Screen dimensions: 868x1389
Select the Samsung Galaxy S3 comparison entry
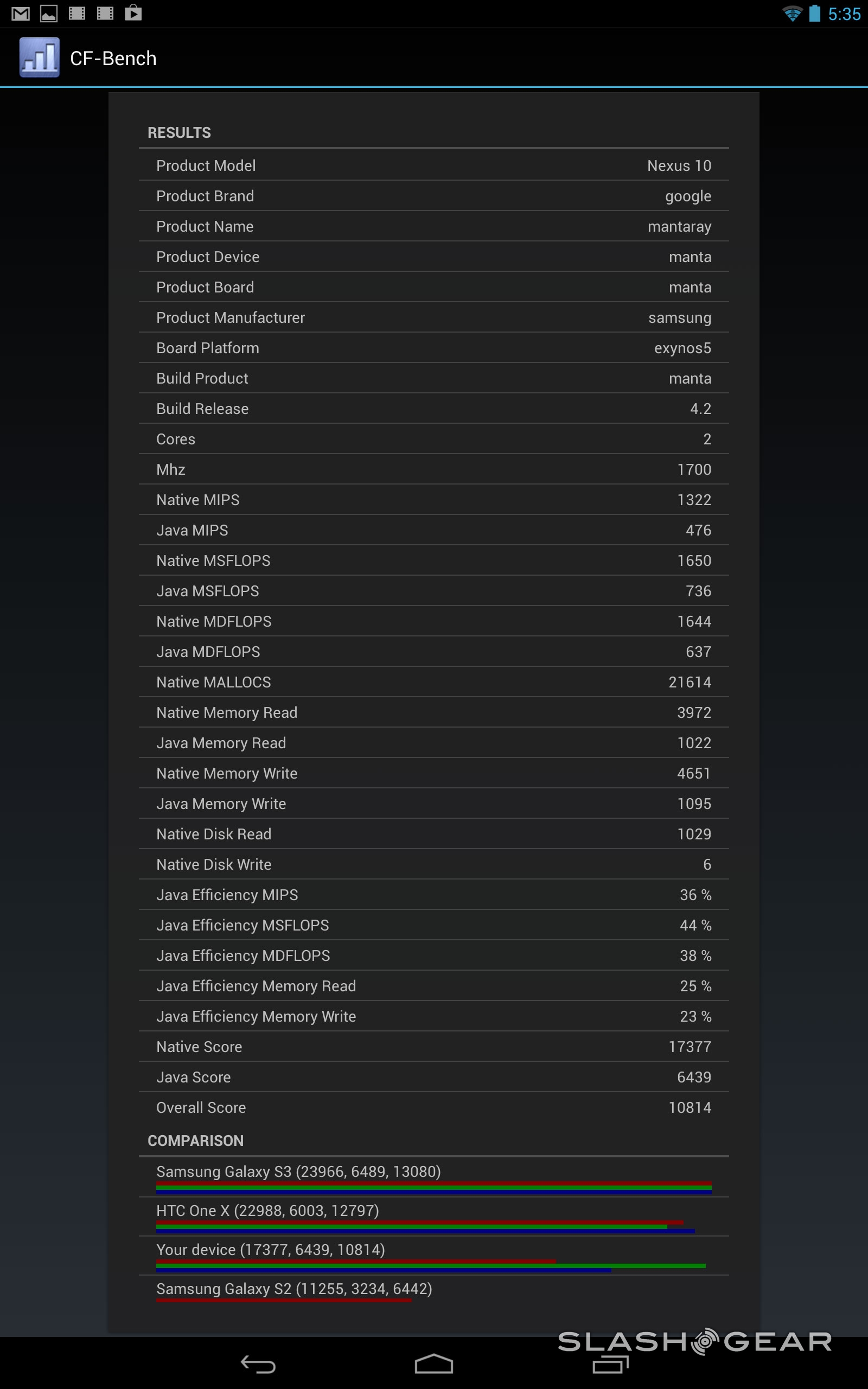pyautogui.click(x=433, y=1177)
